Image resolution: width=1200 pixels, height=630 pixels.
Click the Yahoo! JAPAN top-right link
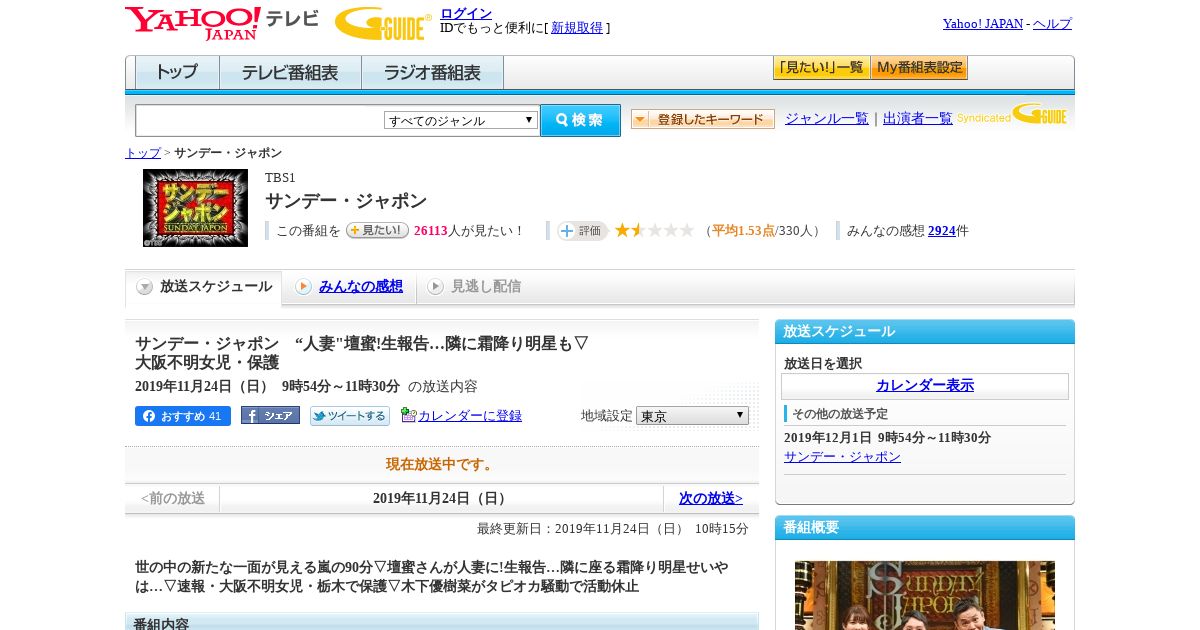point(983,23)
